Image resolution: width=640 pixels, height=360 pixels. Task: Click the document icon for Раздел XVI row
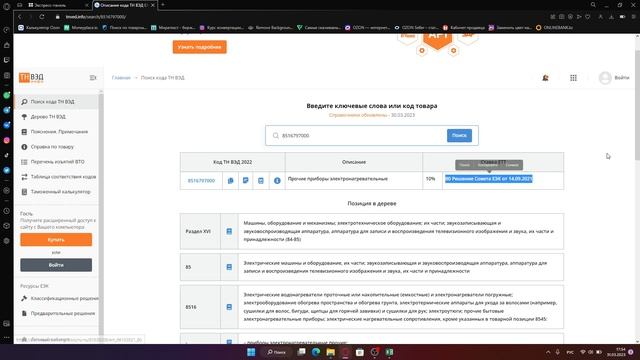coord(229,231)
